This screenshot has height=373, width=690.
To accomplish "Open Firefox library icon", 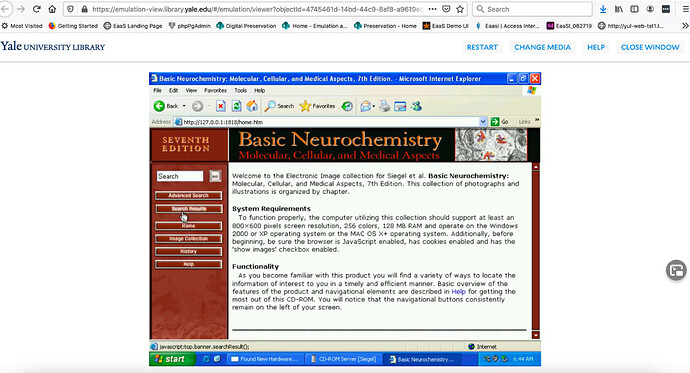I will pos(619,9).
